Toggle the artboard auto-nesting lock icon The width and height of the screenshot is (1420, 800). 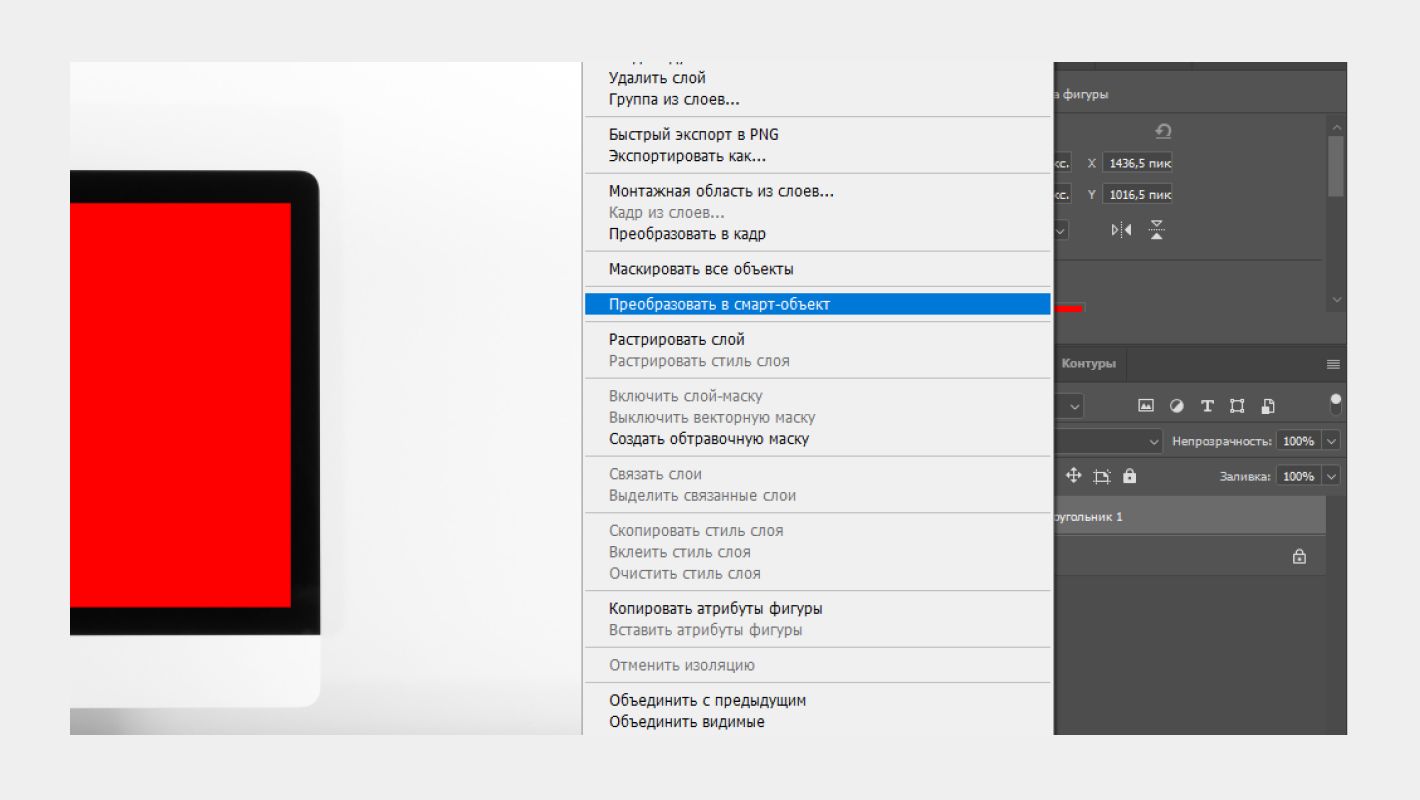pos(1104,475)
